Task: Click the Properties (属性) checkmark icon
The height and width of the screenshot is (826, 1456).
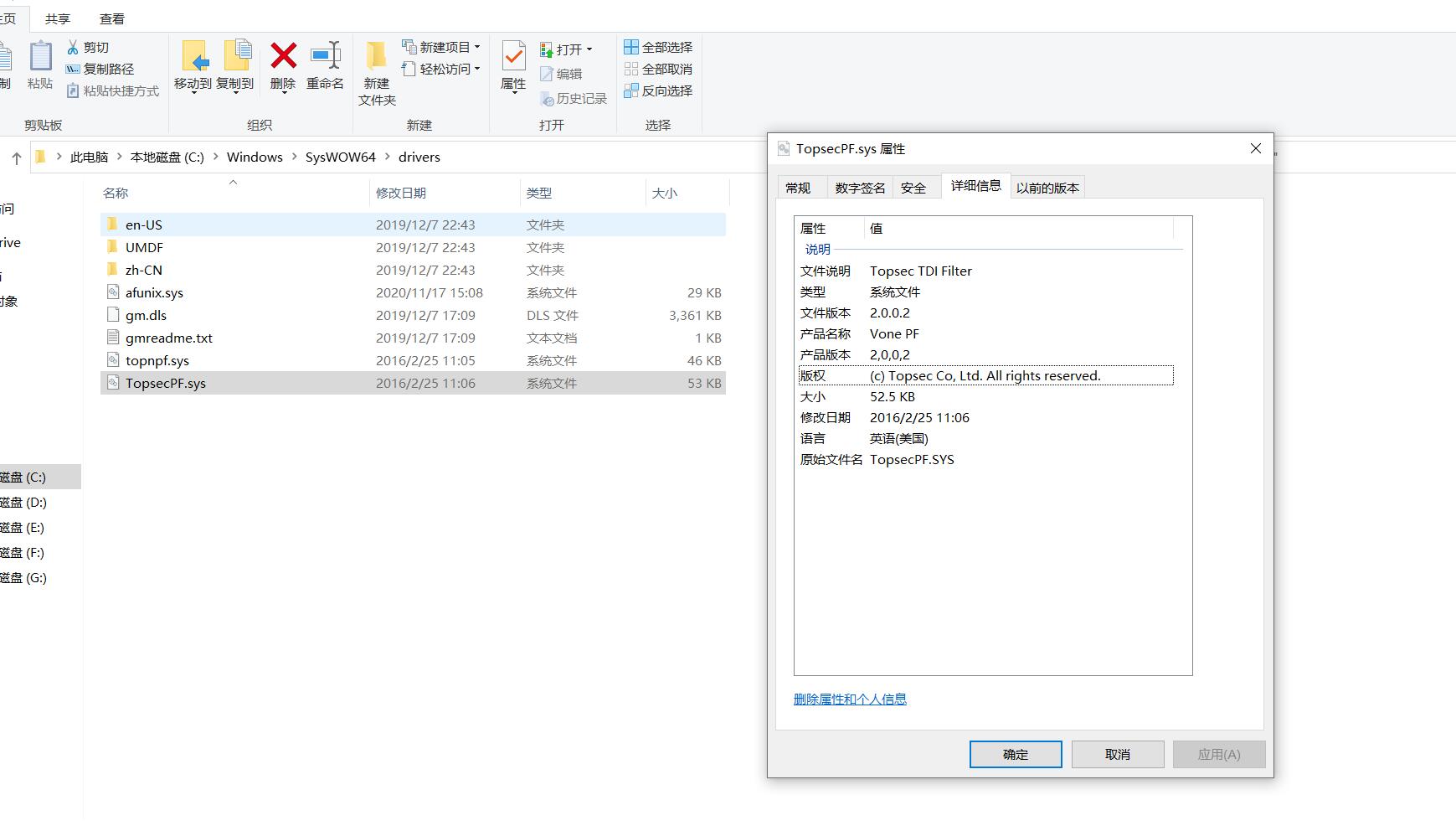Action: point(513,57)
